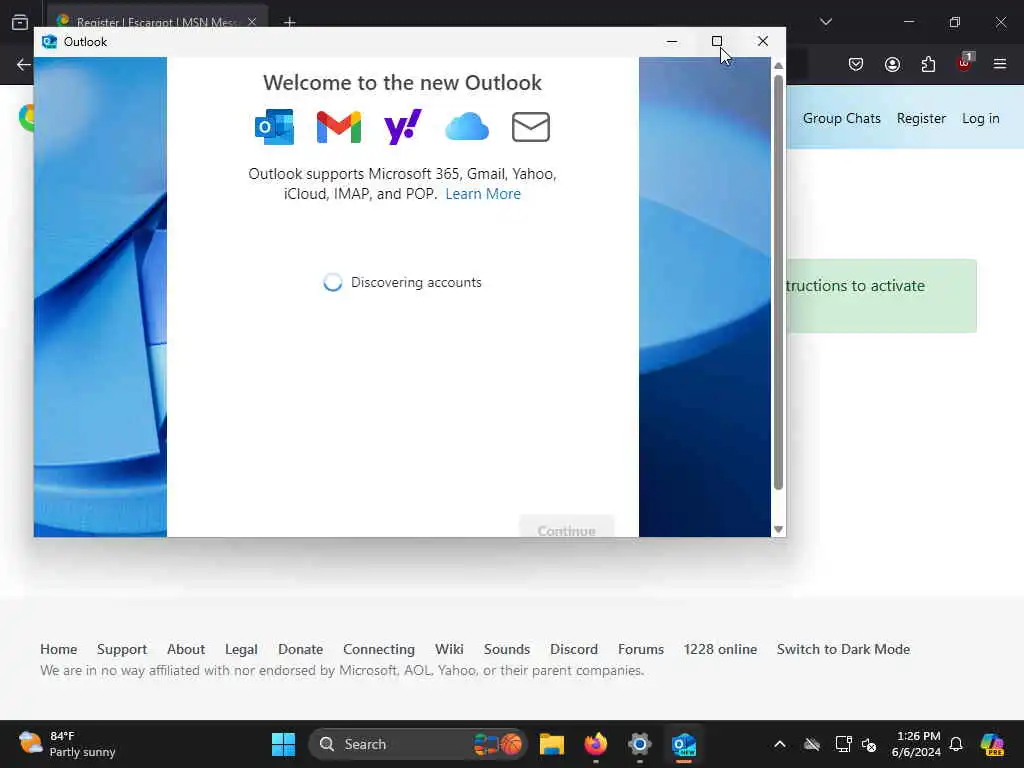Open Firefox Pocket save icon

click(x=856, y=64)
